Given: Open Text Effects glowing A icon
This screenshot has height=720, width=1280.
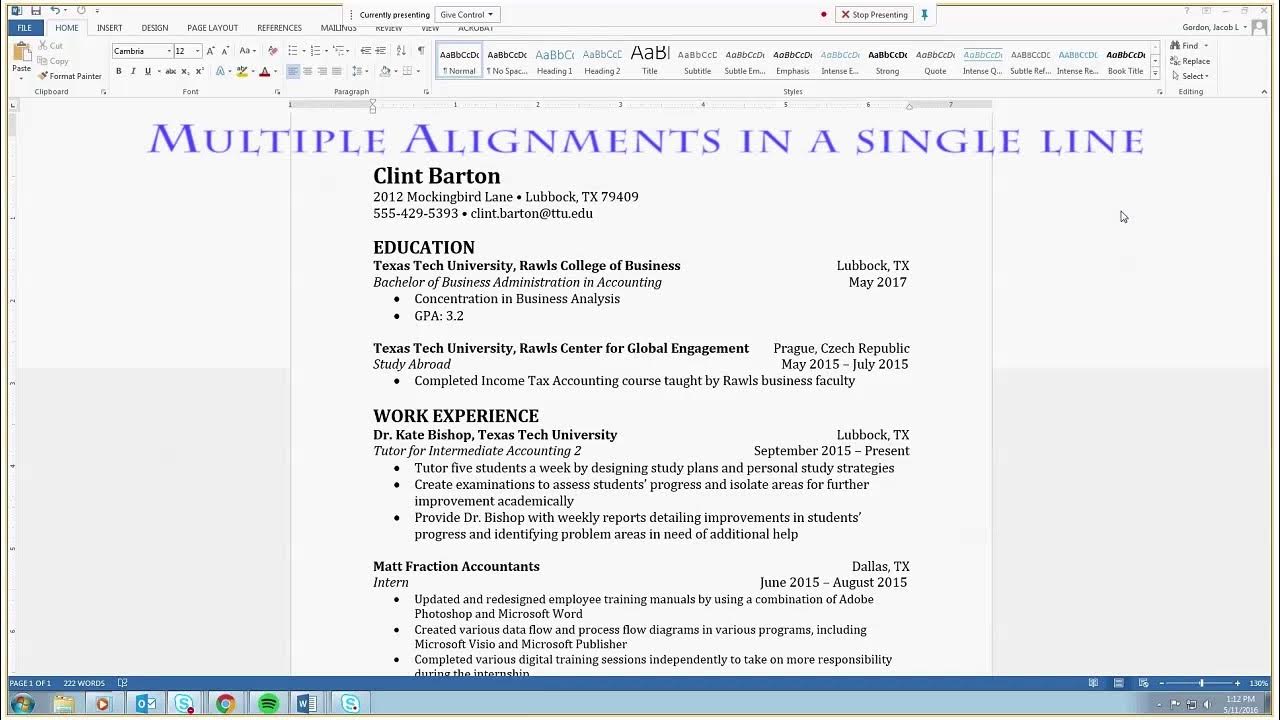Looking at the screenshot, I should [221, 71].
